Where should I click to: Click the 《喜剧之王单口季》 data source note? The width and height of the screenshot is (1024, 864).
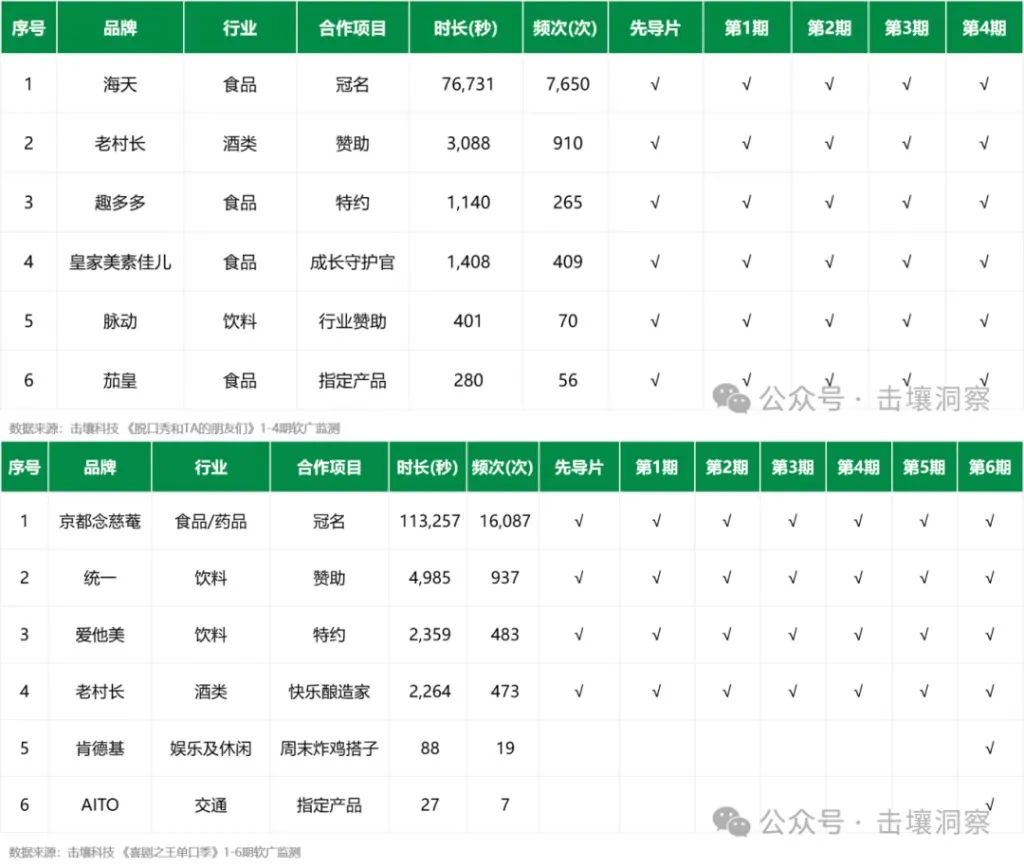pos(165,852)
